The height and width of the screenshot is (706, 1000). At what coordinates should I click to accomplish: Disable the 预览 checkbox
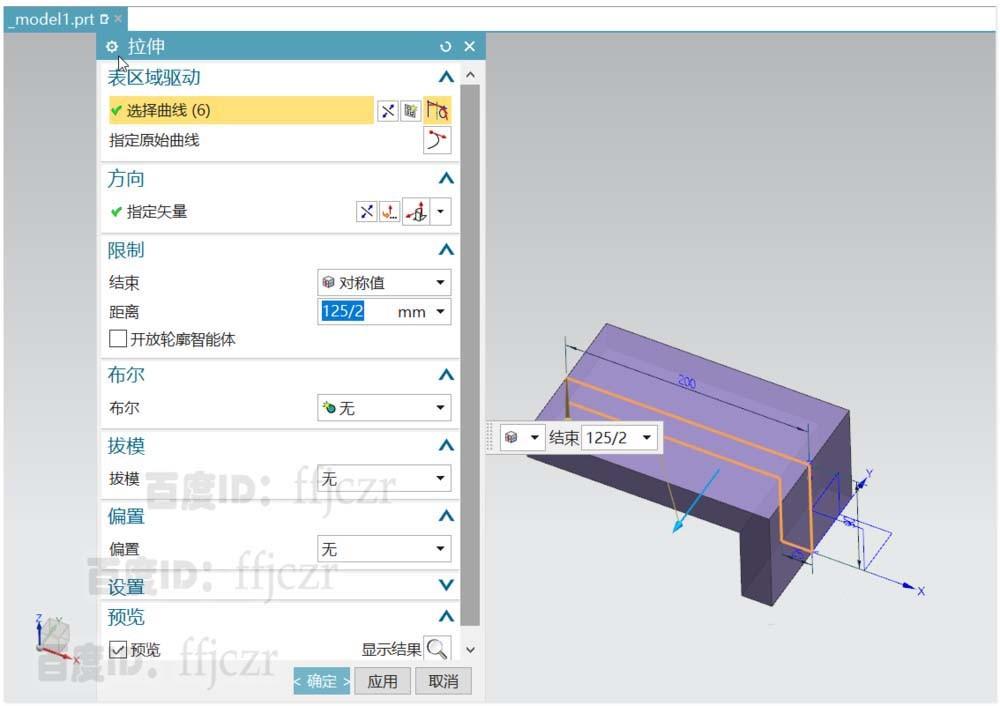coord(117,649)
